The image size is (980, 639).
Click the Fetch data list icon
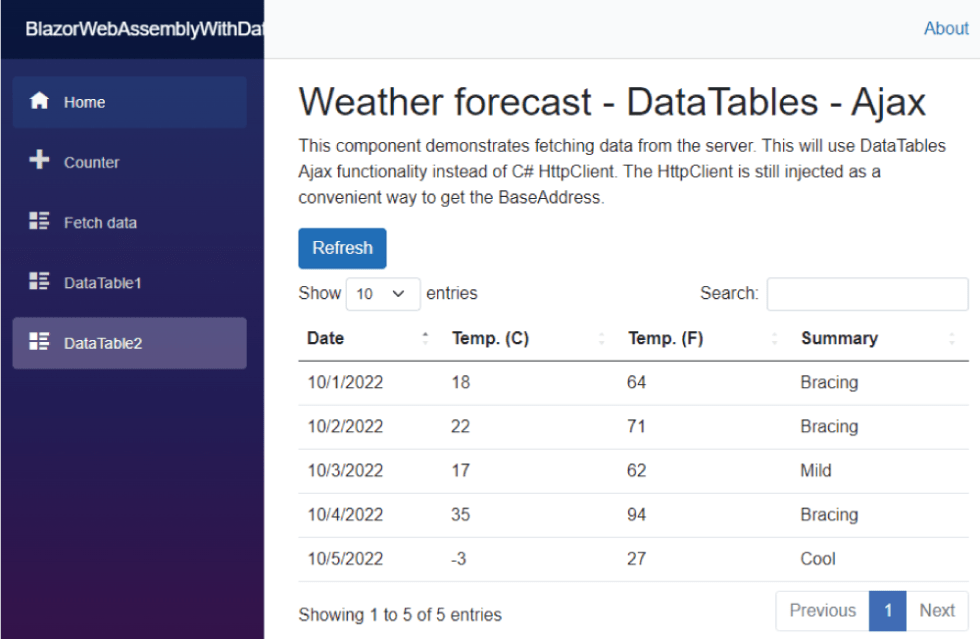[x=38, y=221]
